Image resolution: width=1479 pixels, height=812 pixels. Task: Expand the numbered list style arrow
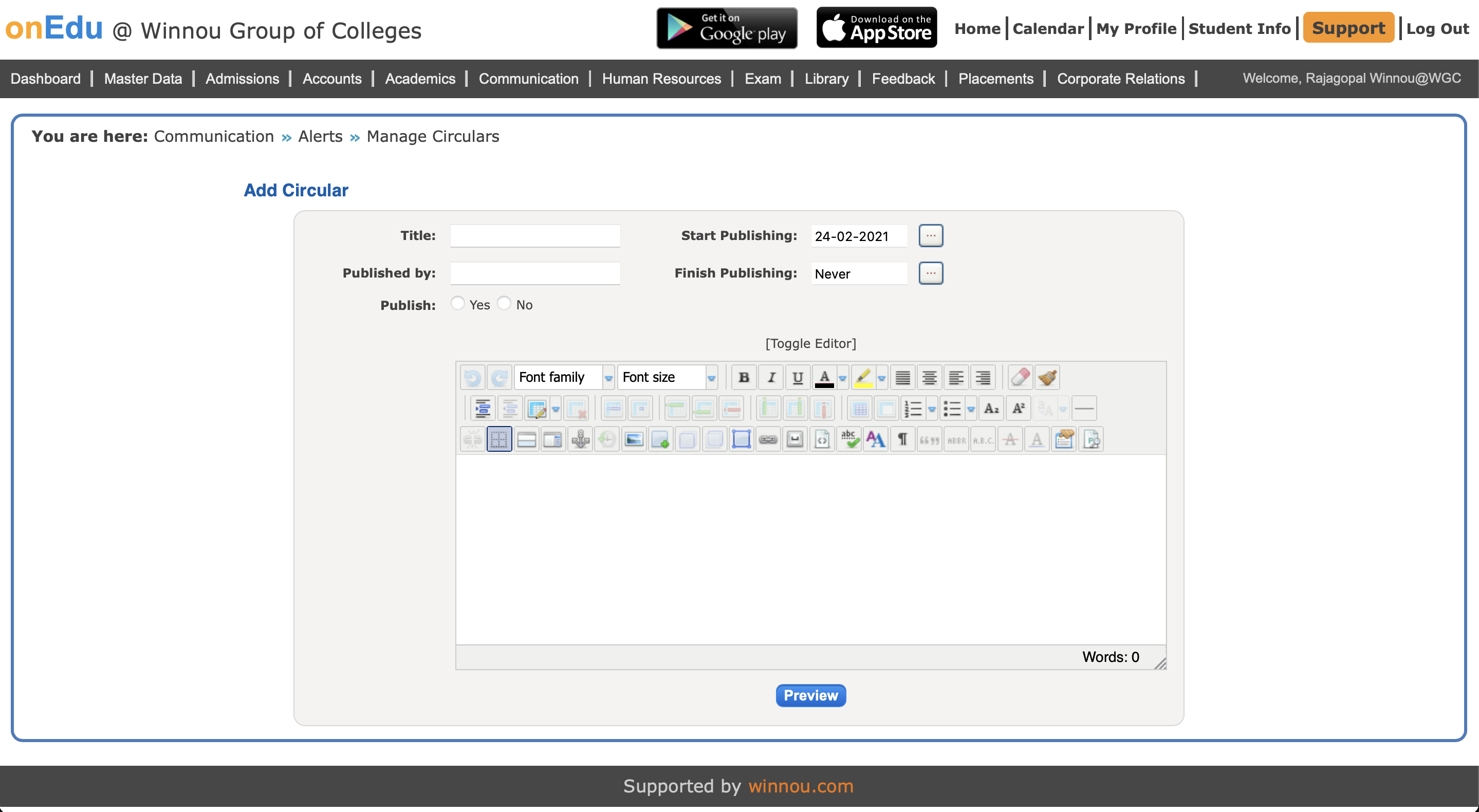pos(931,409)
